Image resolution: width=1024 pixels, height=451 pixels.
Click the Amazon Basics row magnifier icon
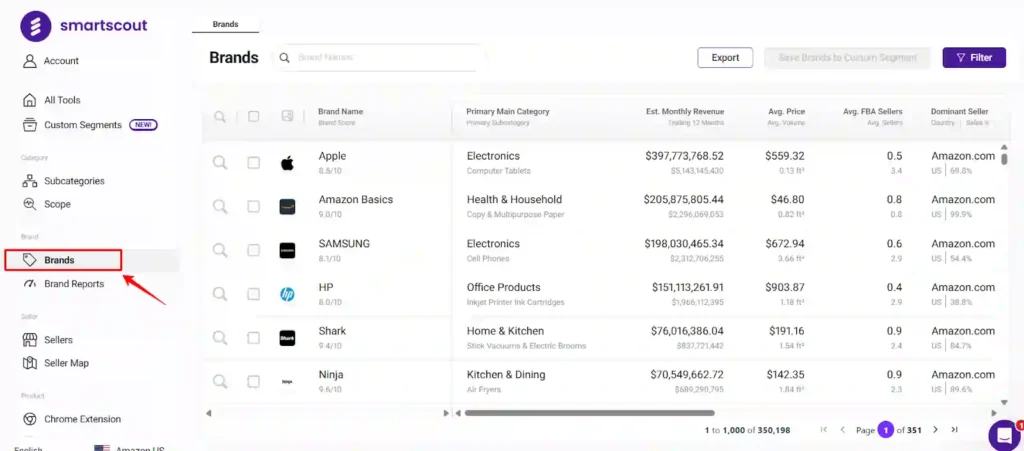[x=220, y=207]
